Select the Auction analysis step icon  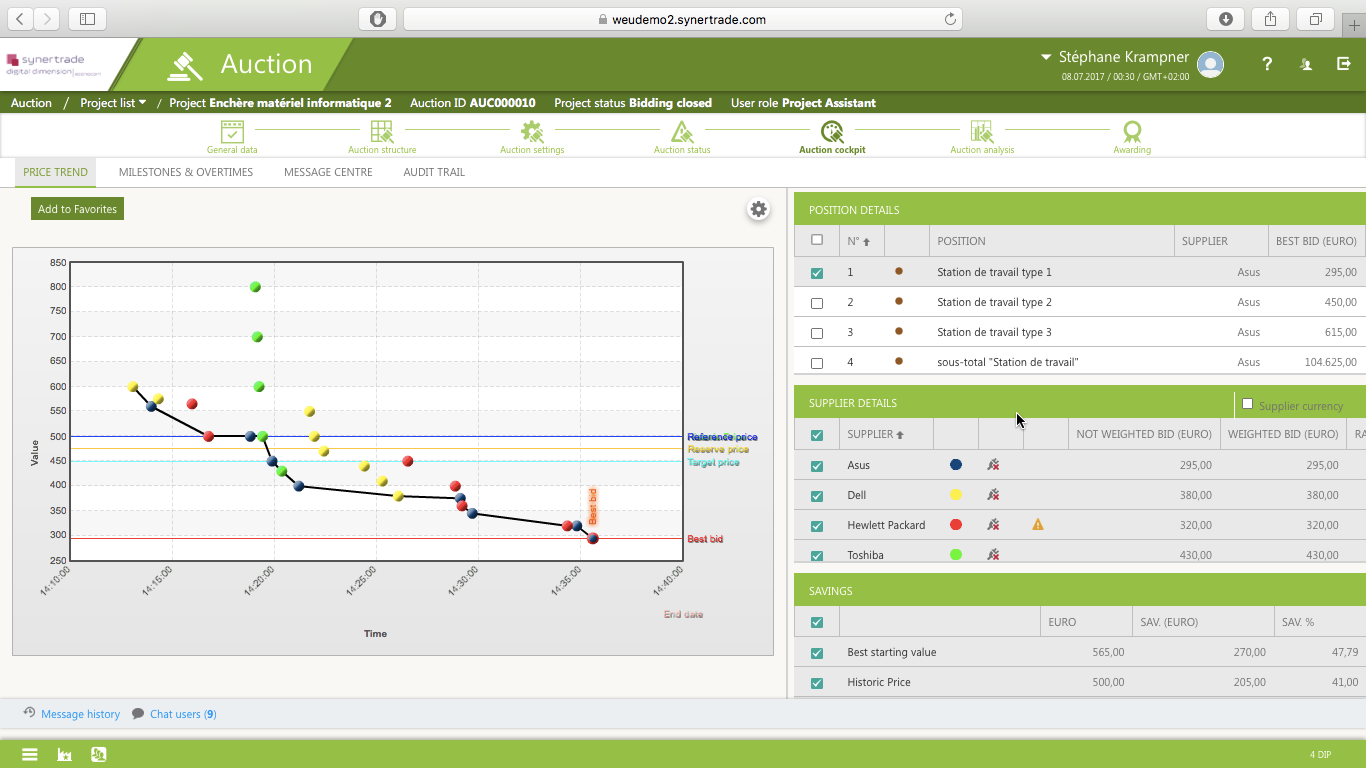(982, 130)
